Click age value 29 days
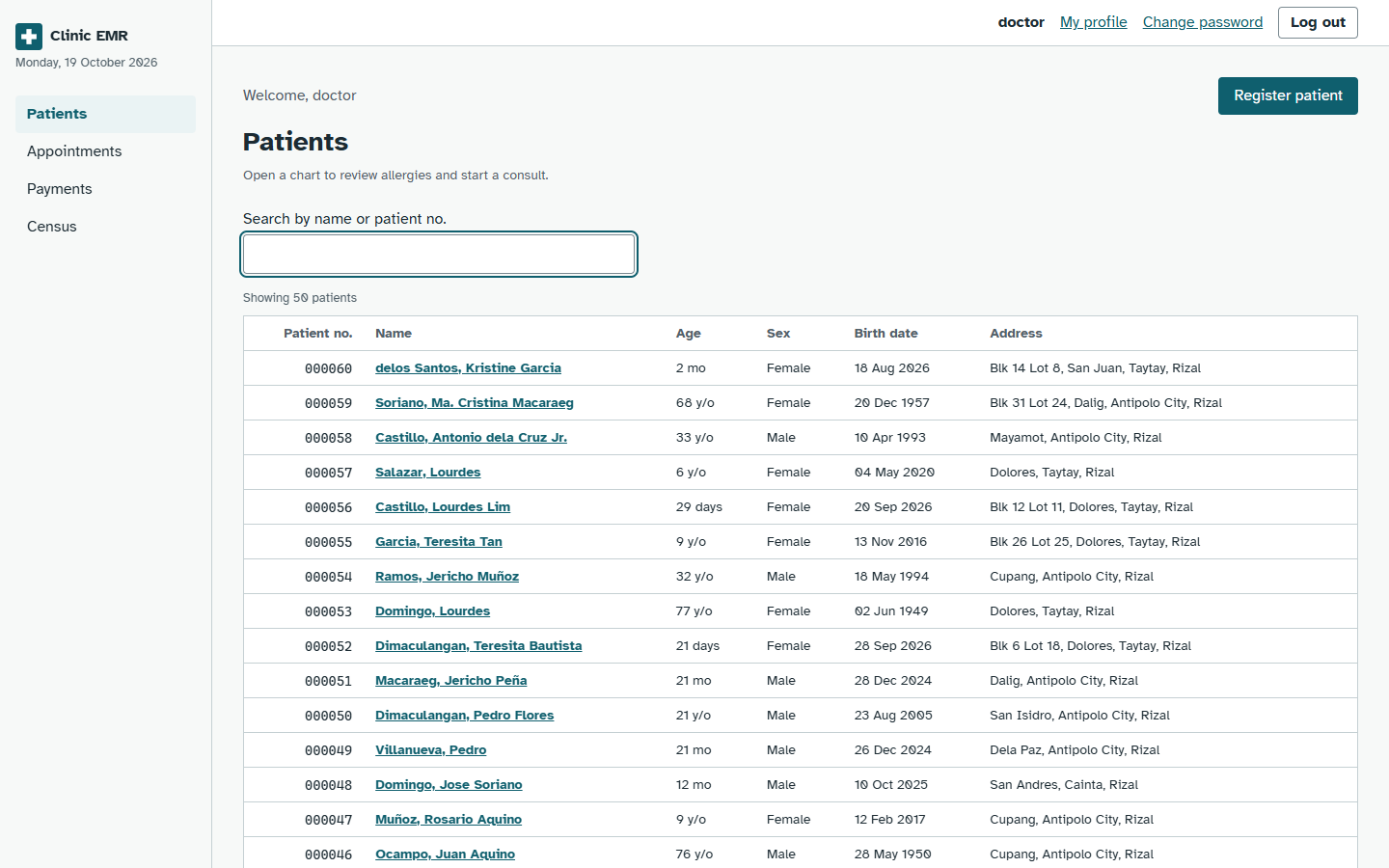Image resolution: width=1389 pixels, height=868 pixels. tap(699, 507)
